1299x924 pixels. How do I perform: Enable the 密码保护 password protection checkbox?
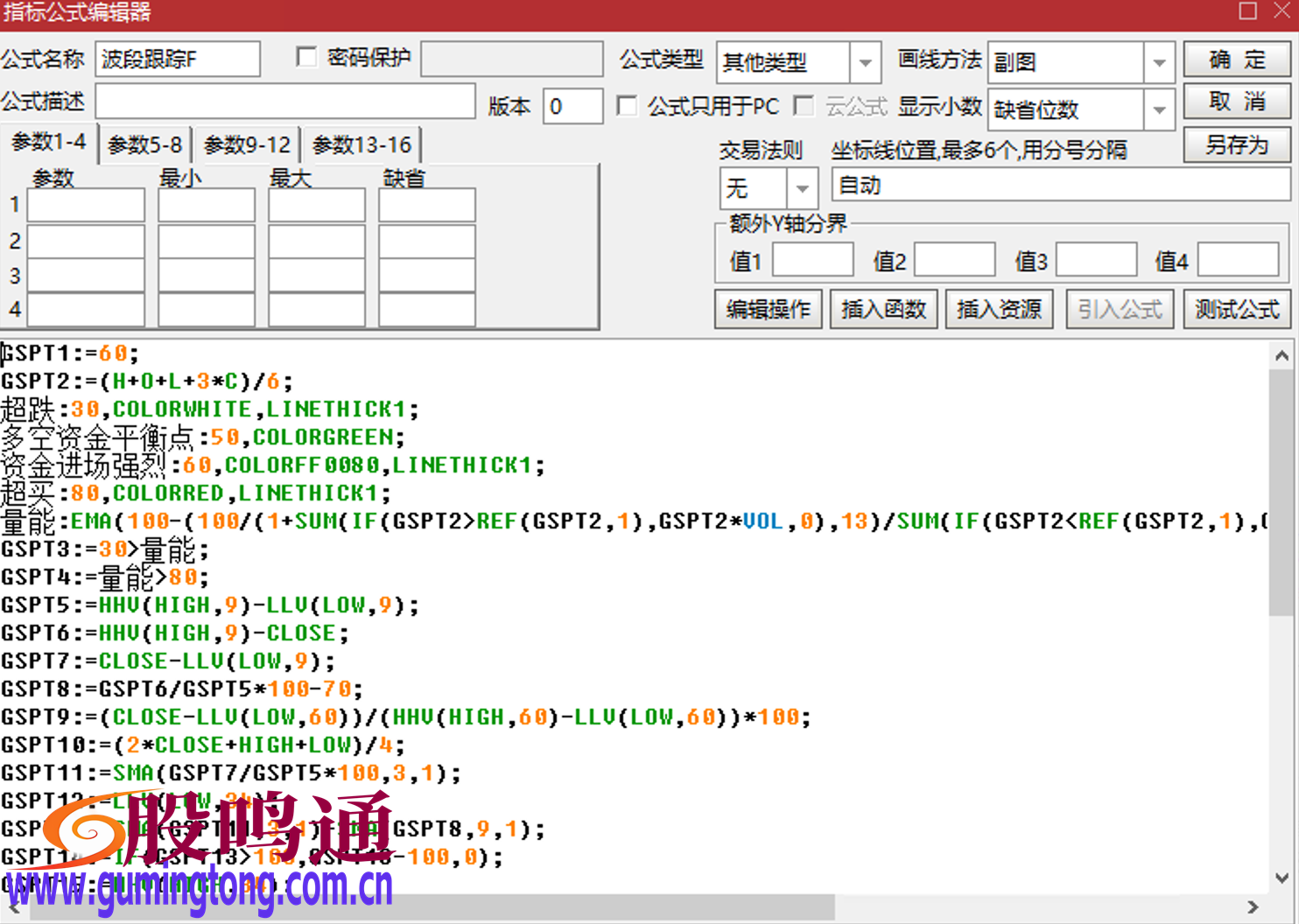pyautogui.click(x=306, y=57)
